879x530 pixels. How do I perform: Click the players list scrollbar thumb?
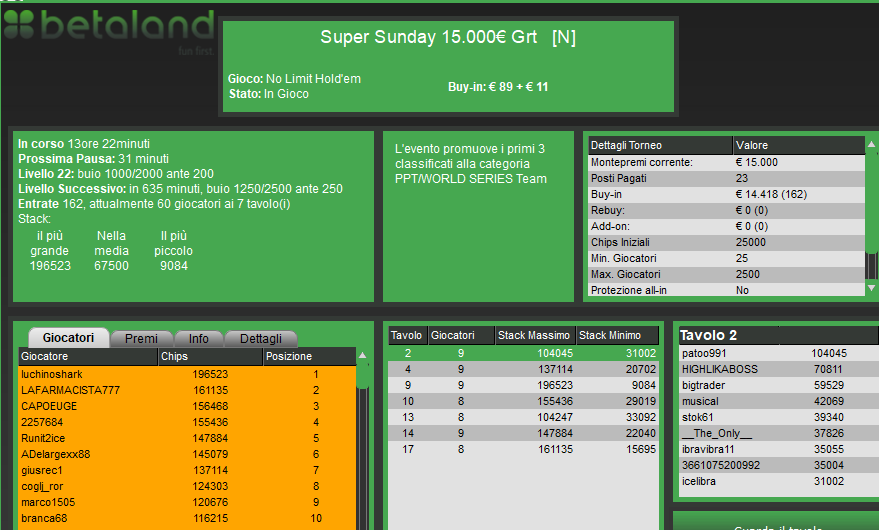tap(363, 376)
